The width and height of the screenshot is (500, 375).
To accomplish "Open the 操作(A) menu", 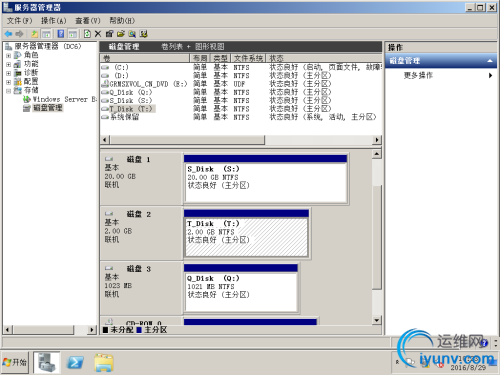I will [53, 21].
